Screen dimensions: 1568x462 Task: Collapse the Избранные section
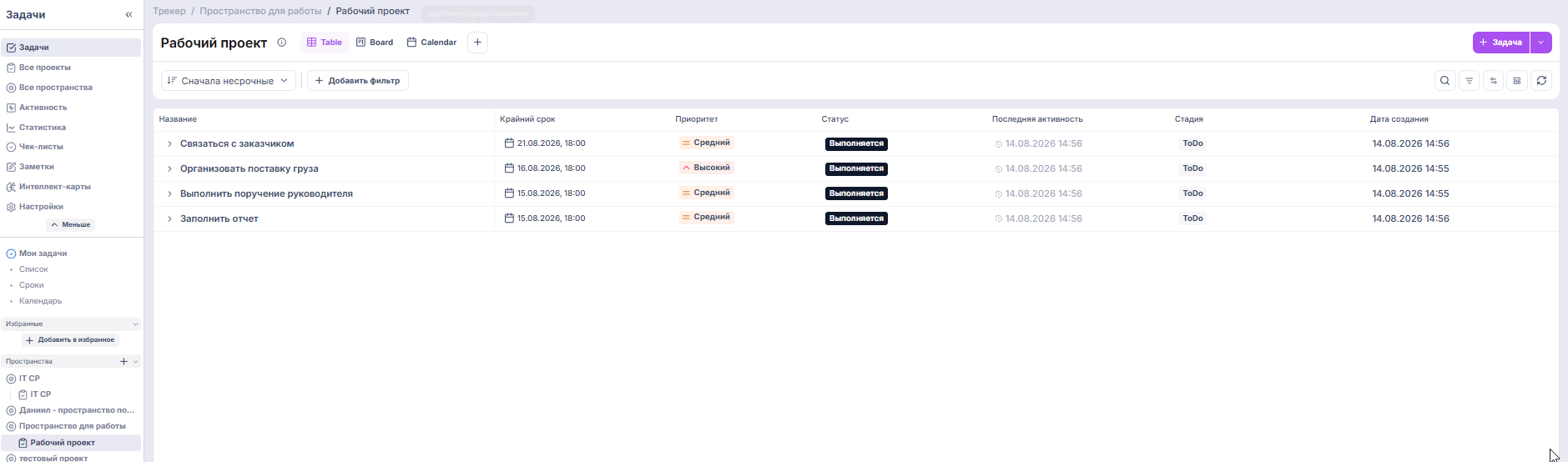point(136,324)
